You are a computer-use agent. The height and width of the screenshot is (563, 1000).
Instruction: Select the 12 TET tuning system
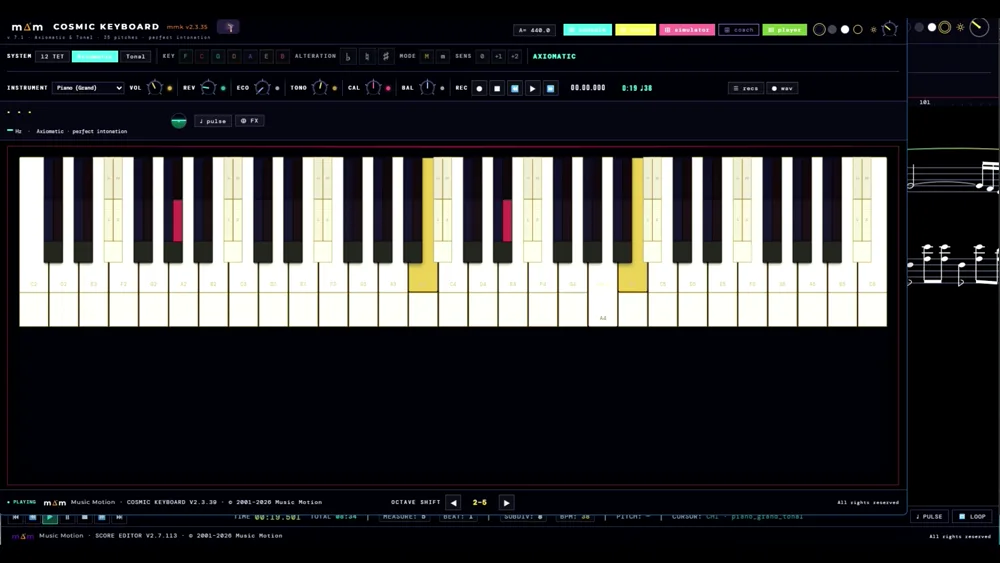coord(52,56)
